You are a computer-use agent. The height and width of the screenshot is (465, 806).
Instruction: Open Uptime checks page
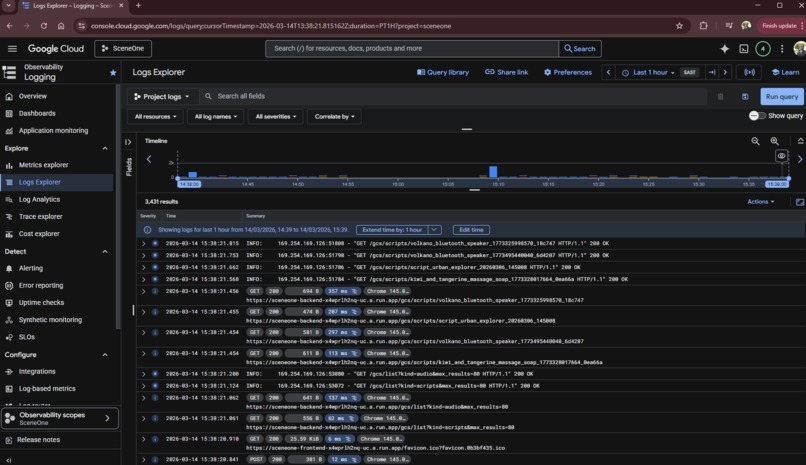point(41,303)
